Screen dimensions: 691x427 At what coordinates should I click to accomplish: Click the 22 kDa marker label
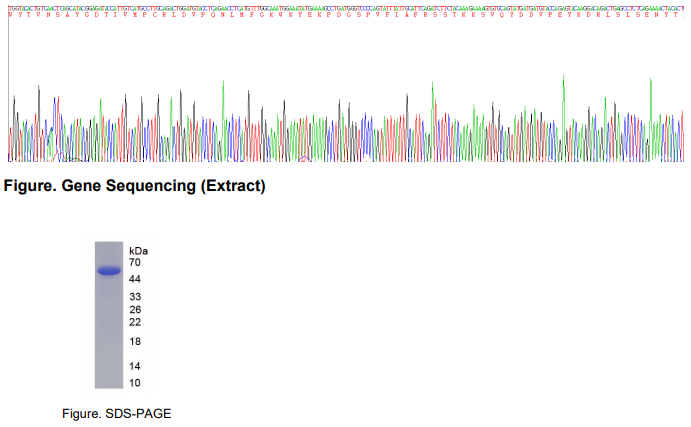tap(135, 322)
